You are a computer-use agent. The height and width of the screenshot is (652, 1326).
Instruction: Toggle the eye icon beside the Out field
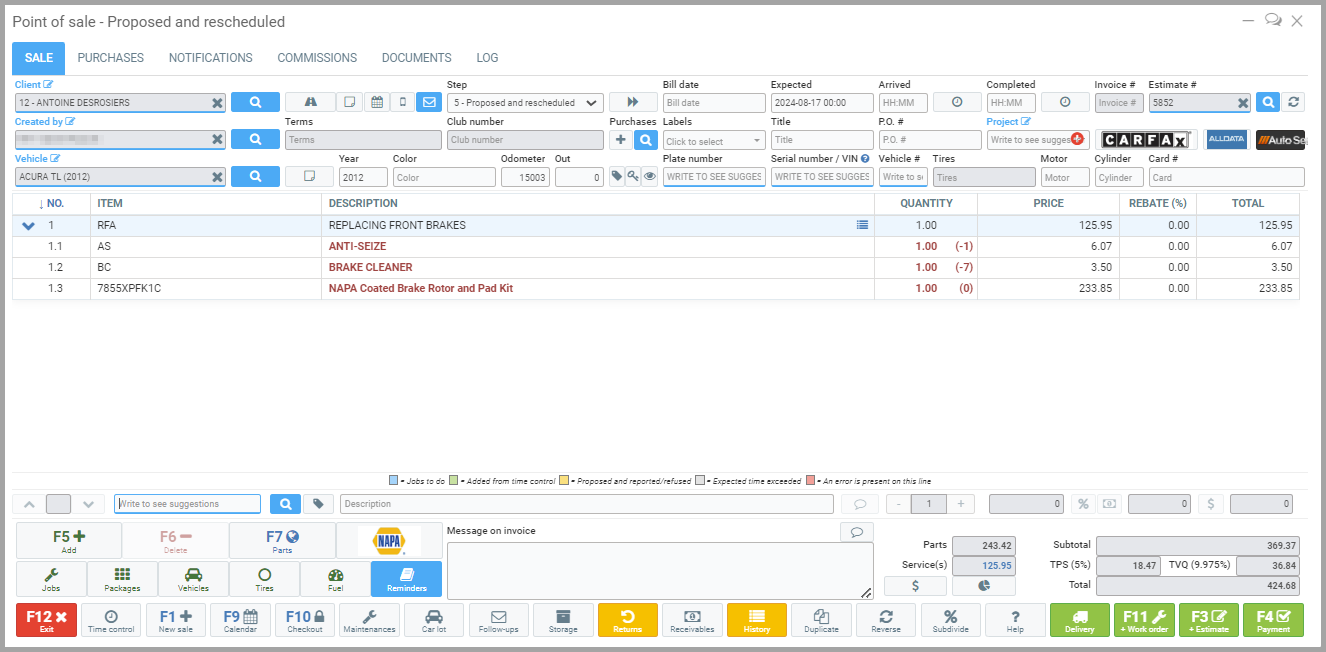tap(650, 177)
